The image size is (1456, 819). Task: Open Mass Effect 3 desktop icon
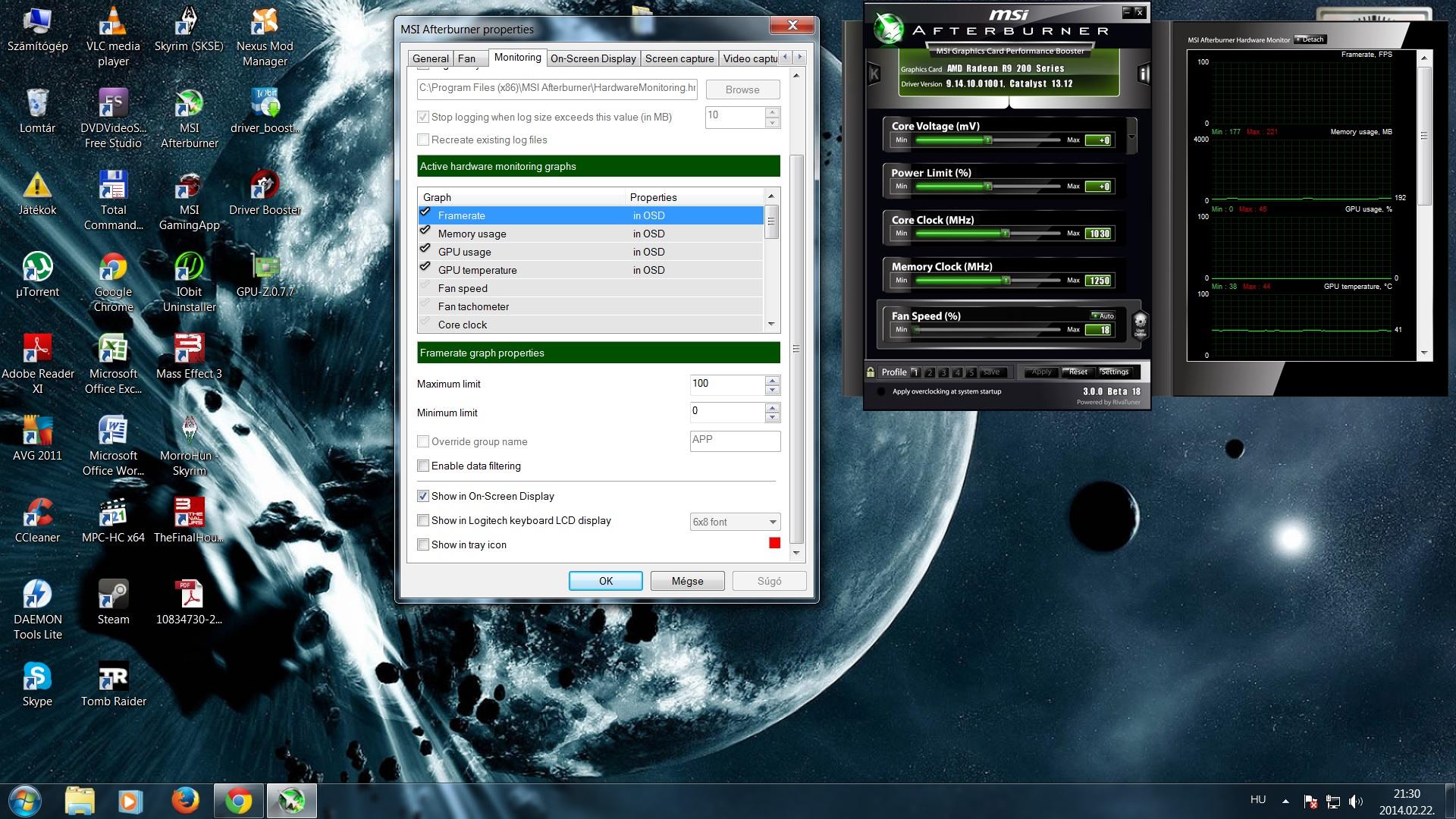(x=189, y=357)
